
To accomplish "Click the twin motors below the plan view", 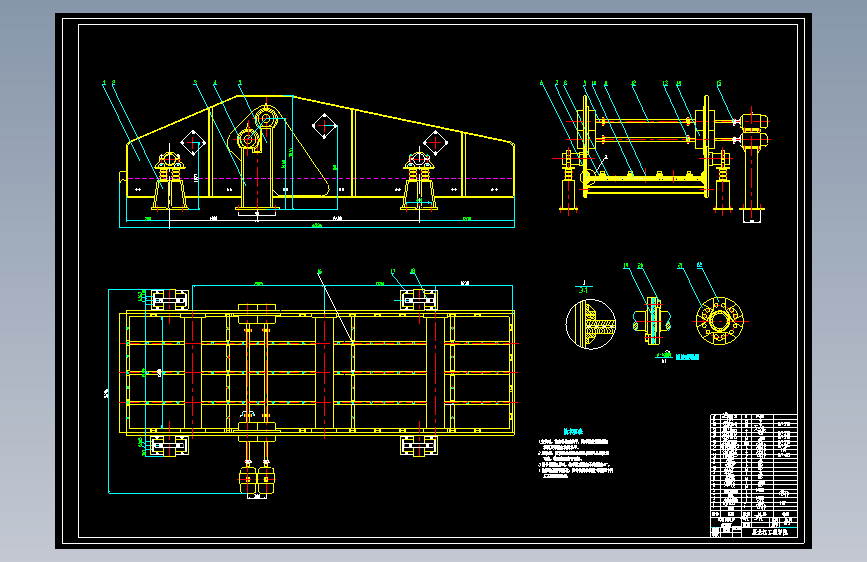I will click(x=257, y=480).
